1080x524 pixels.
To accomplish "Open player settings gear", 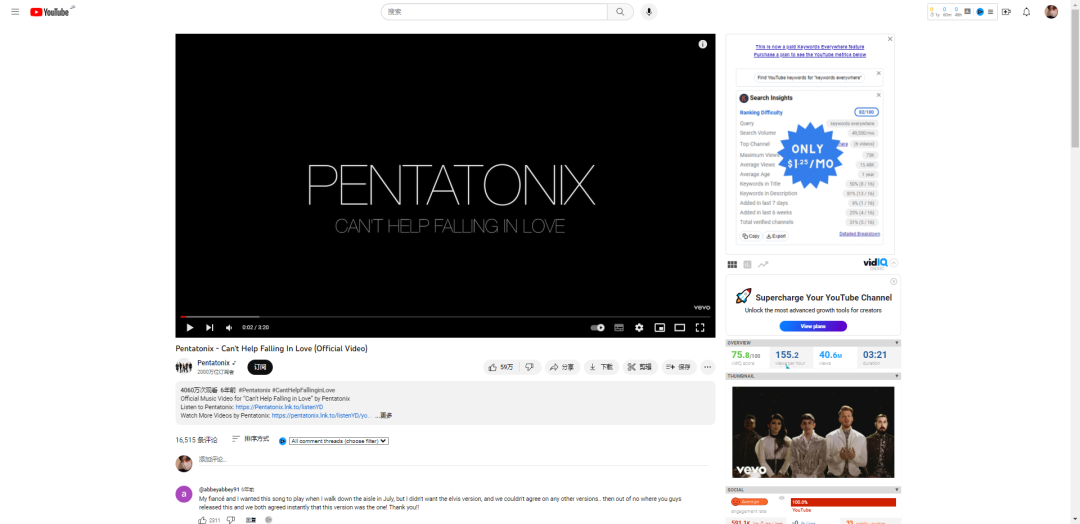I will pyautogui.click(x=639, y=328).
